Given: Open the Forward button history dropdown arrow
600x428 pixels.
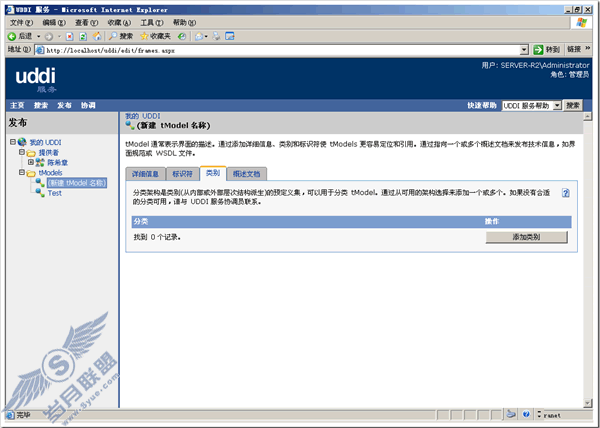Looking at the screenshot, I should [59, 36].
